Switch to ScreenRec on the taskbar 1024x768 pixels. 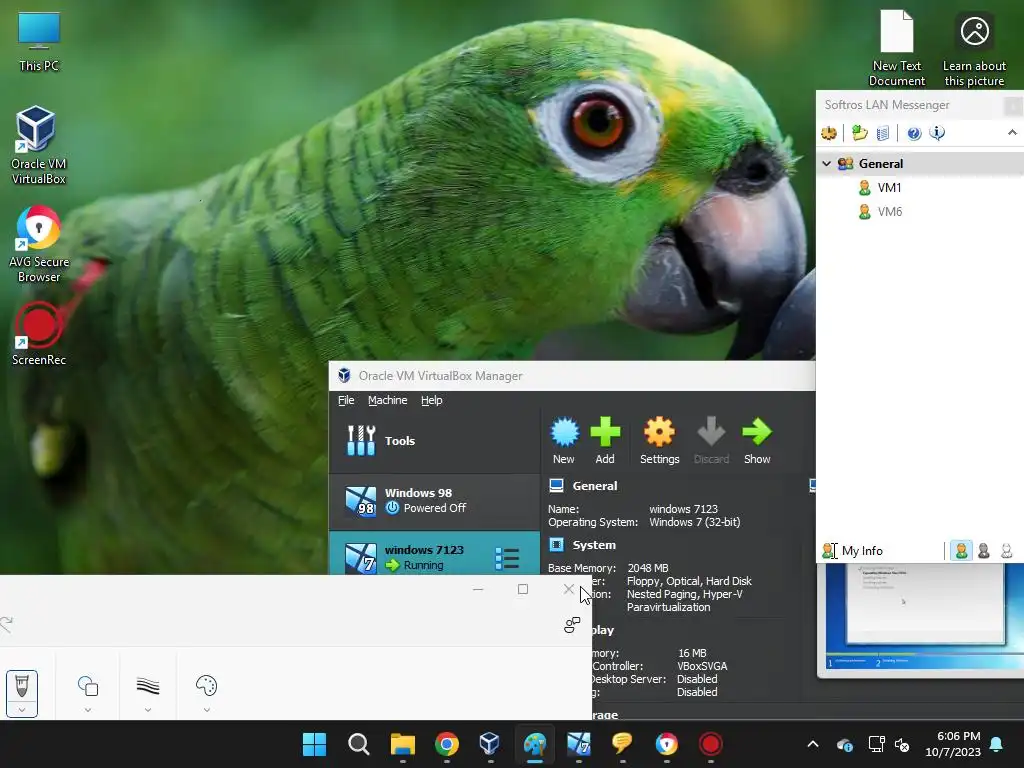pos(711,744)
